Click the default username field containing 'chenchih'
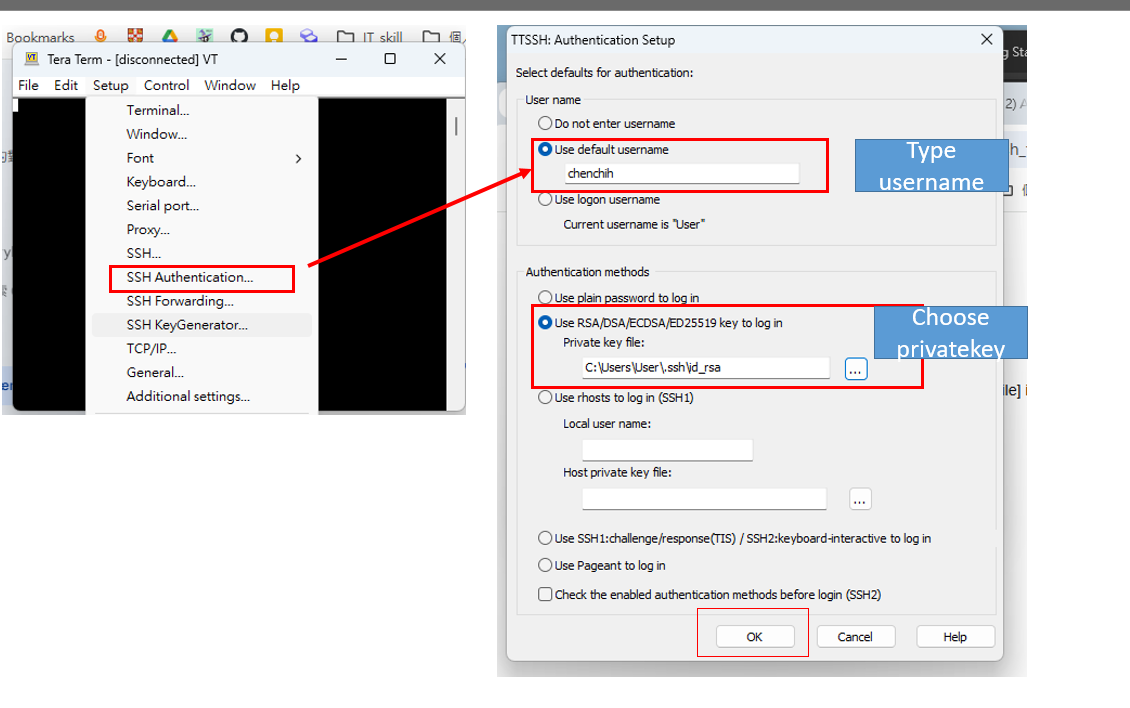 click(682, 174)
